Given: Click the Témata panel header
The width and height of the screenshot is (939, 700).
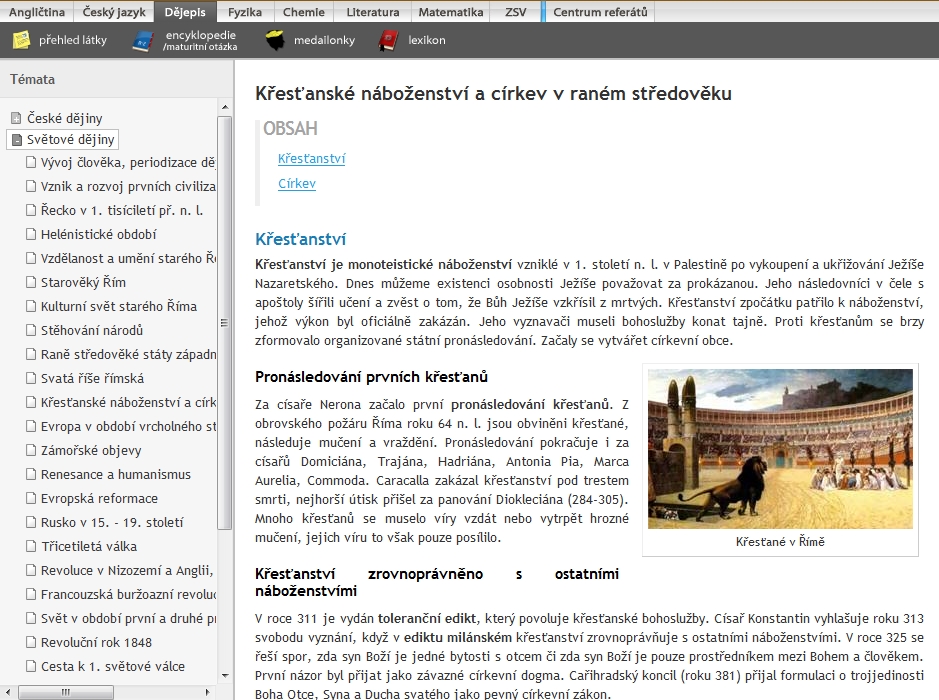Looking at the screenshot, I should tap(32, 79).
